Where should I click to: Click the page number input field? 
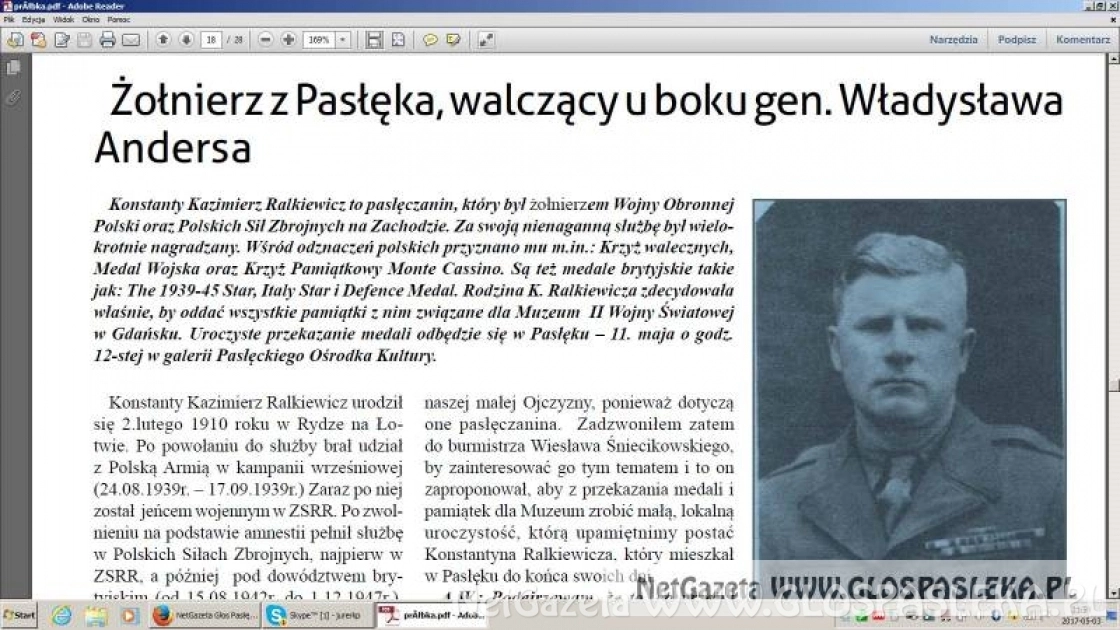[210, 40]
